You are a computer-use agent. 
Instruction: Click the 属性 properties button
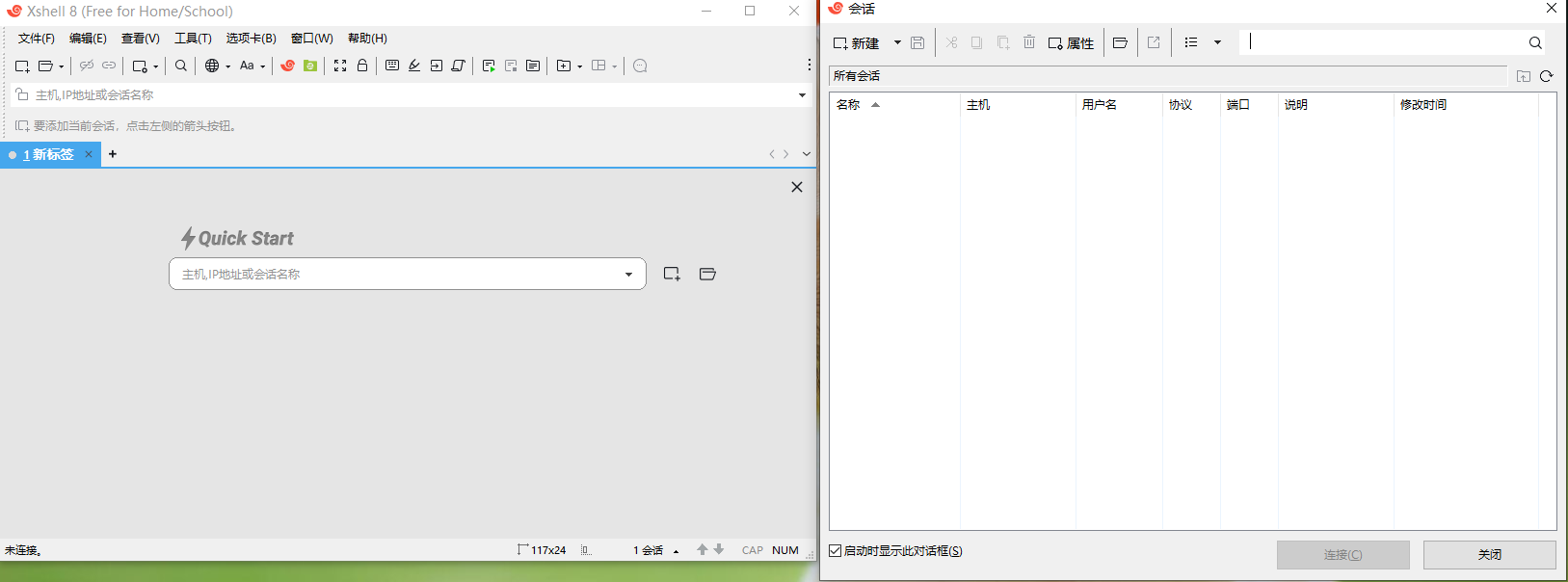pos(1072,43)
